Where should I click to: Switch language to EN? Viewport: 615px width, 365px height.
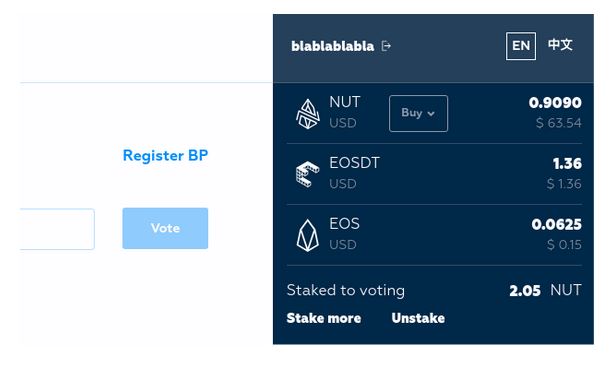click(x=521, y=46)
